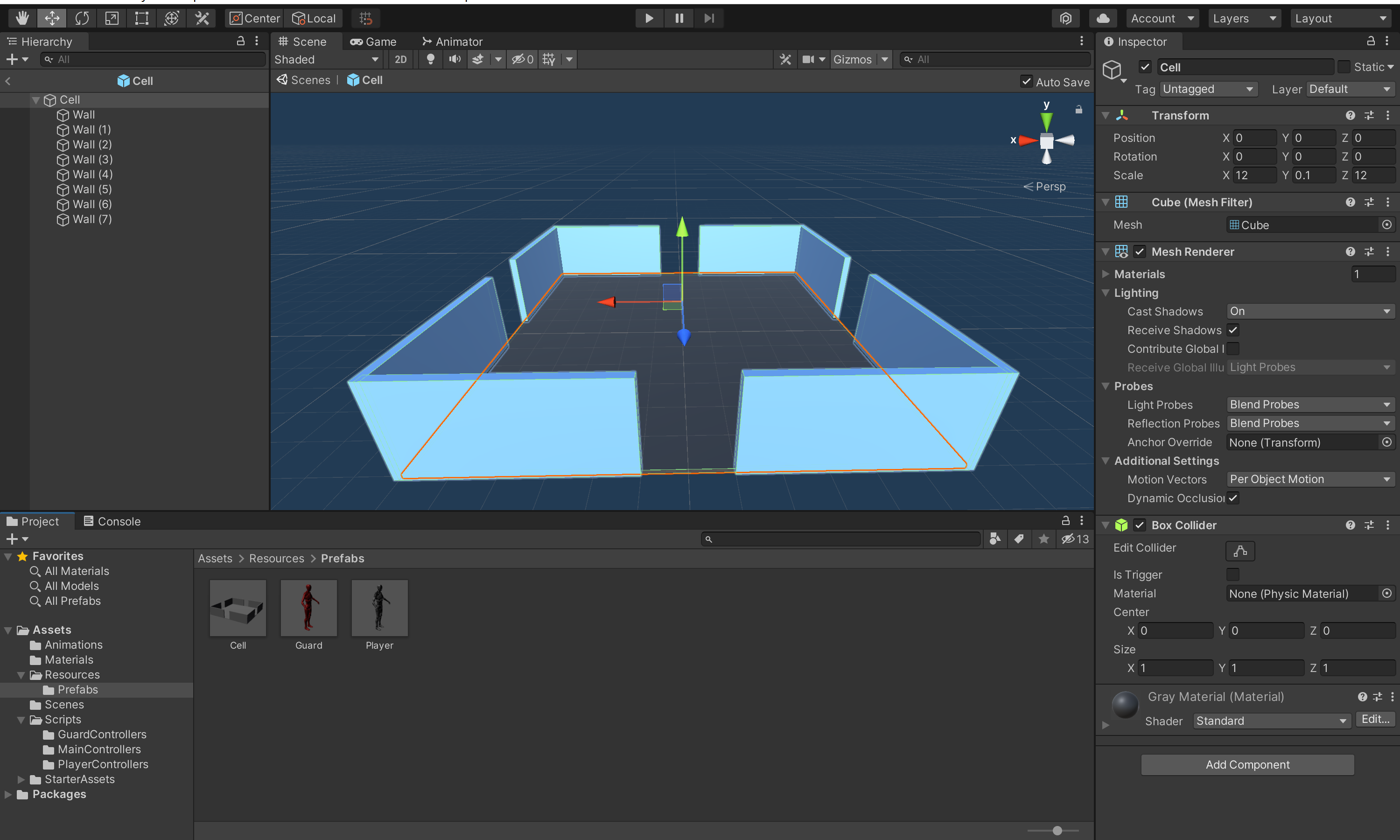
Task: Open Collaborate services icon
Action: 1065,18
